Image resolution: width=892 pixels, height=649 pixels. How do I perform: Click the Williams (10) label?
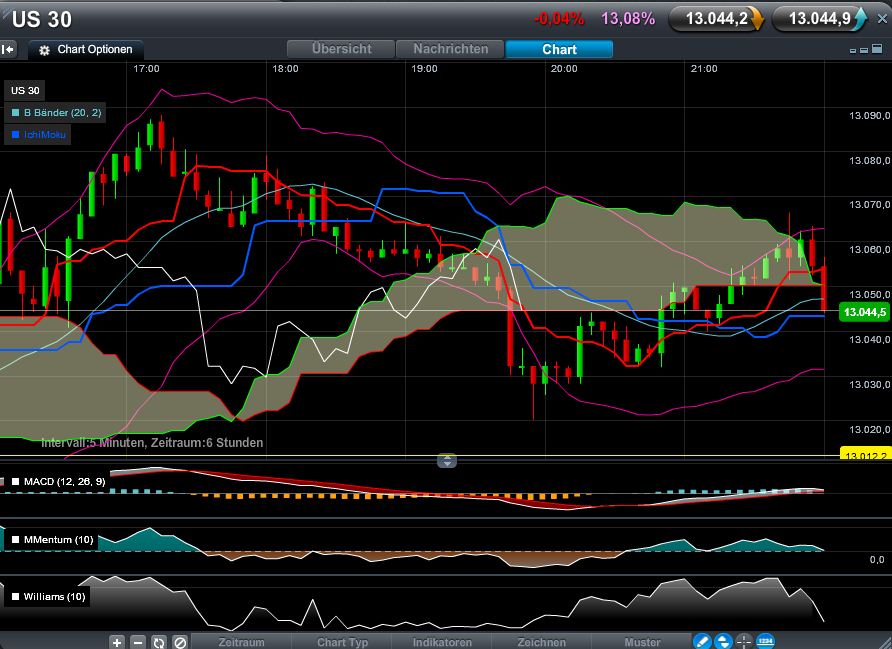55,597
